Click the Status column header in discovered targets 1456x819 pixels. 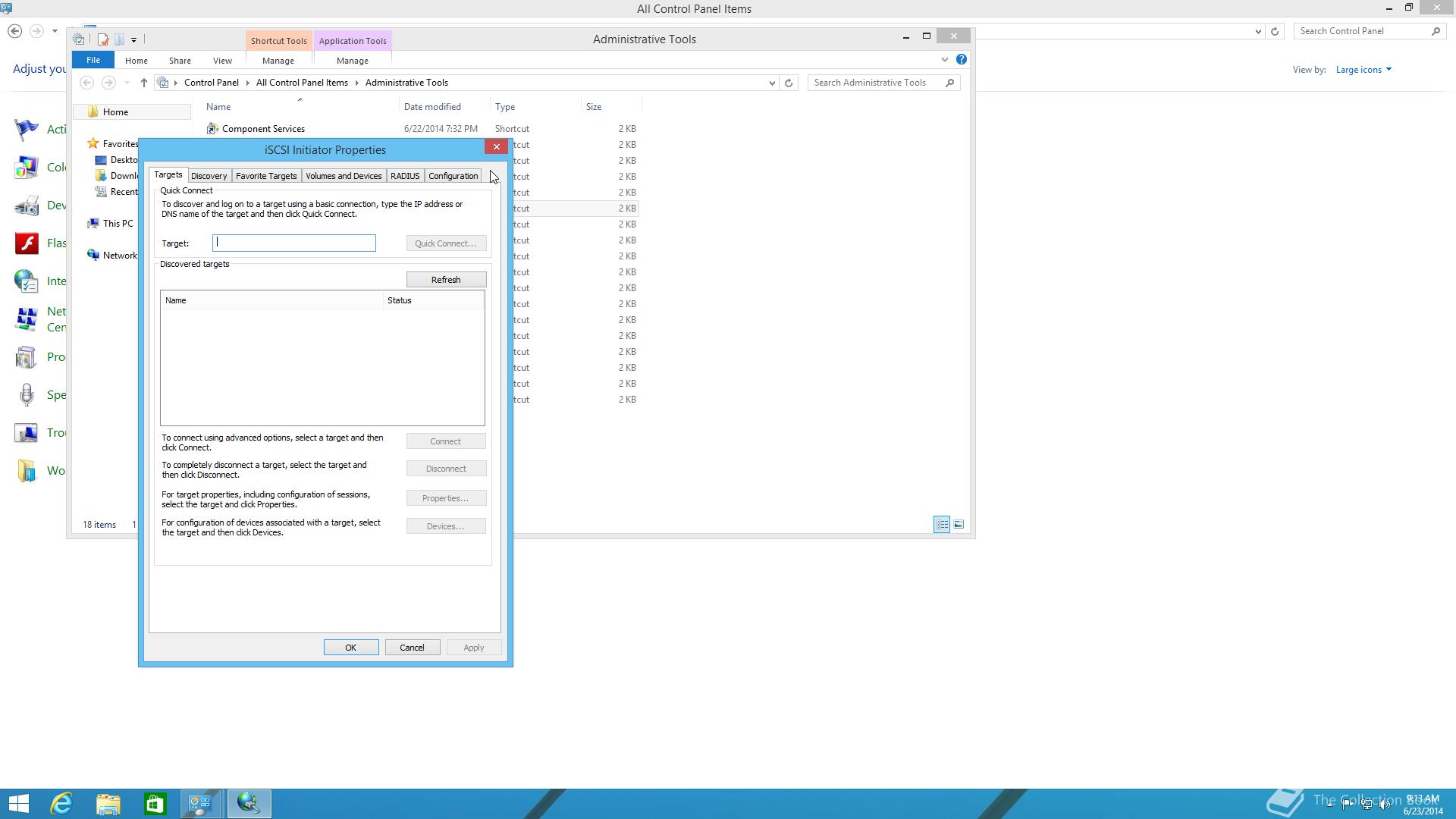tap(434, 300)
